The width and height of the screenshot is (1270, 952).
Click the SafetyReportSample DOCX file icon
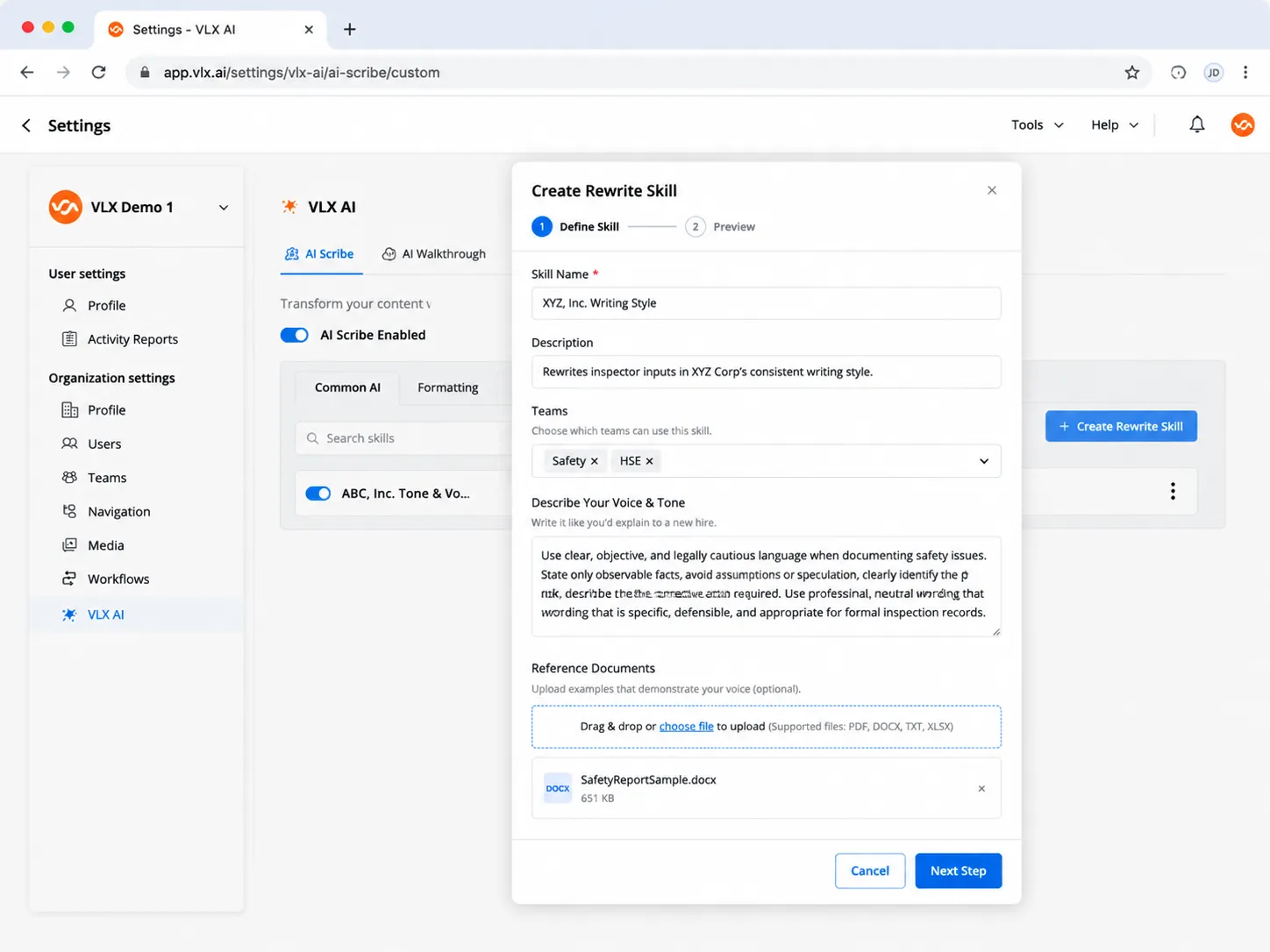pyautogui.click(x=558, y=788)
